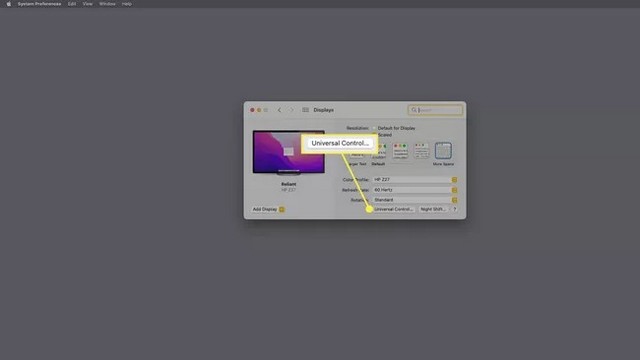640x360 pixels.
Task: Open the Window menu
Action: 107,4
